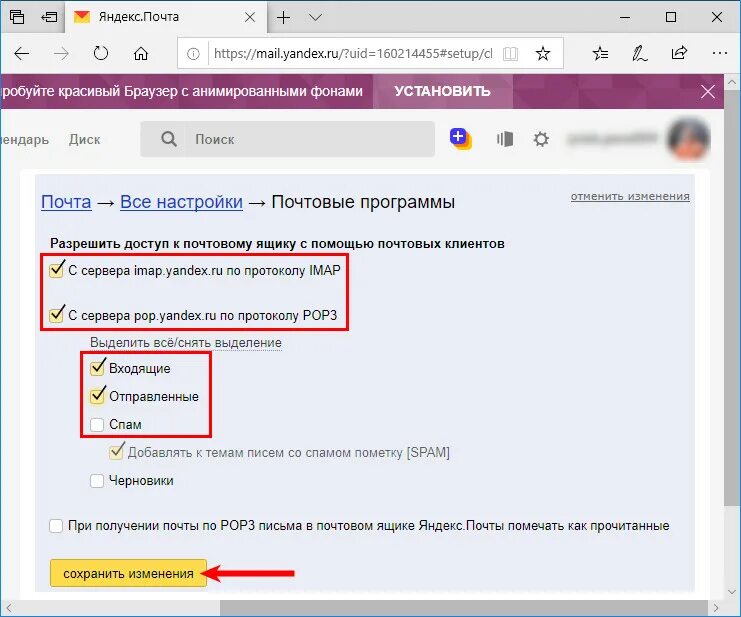Click the vertical scrollbar down arrow
741x617 pixels.
coord(732,591)
